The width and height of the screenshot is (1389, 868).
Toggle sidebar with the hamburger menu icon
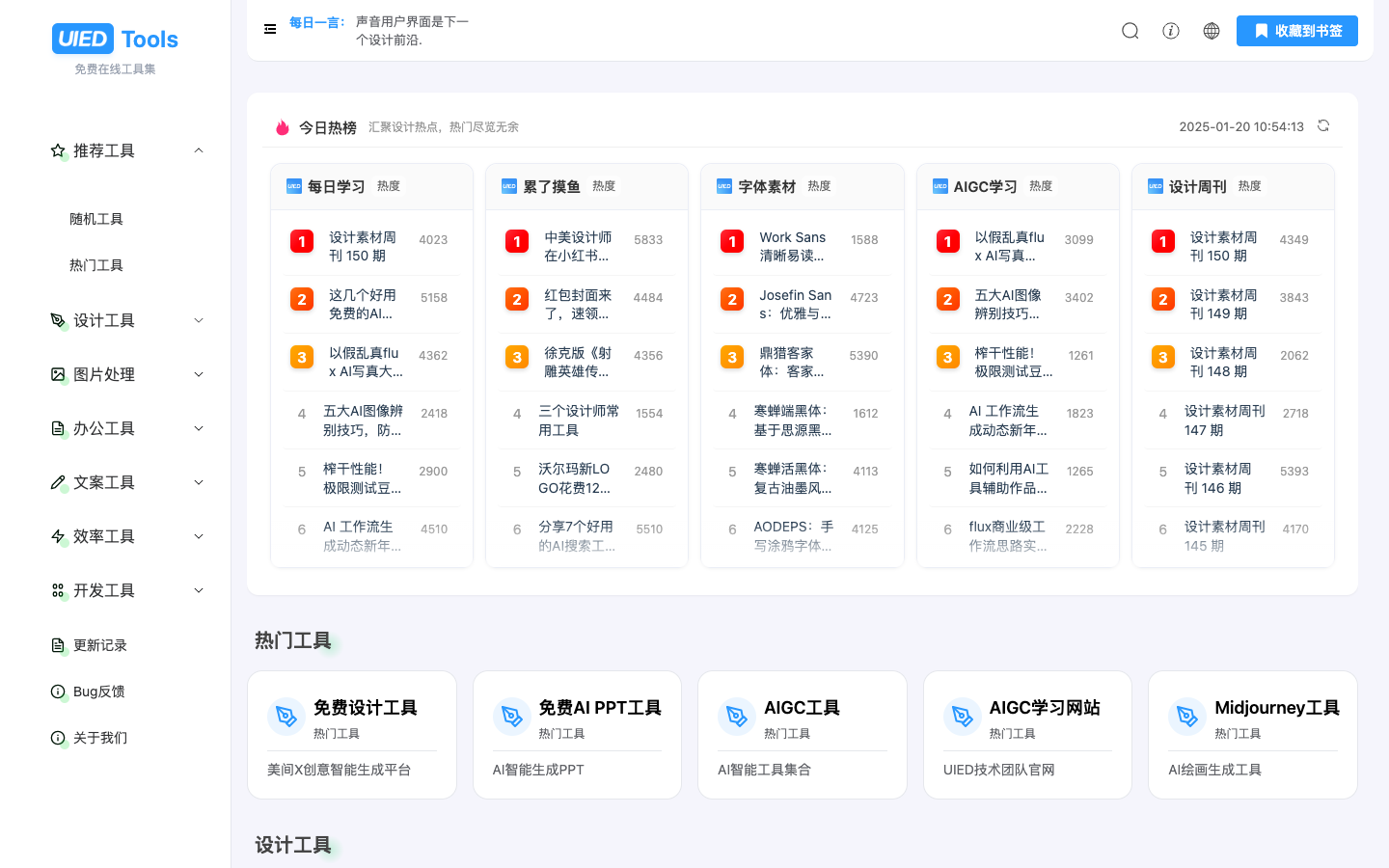(x=270, y=29)
